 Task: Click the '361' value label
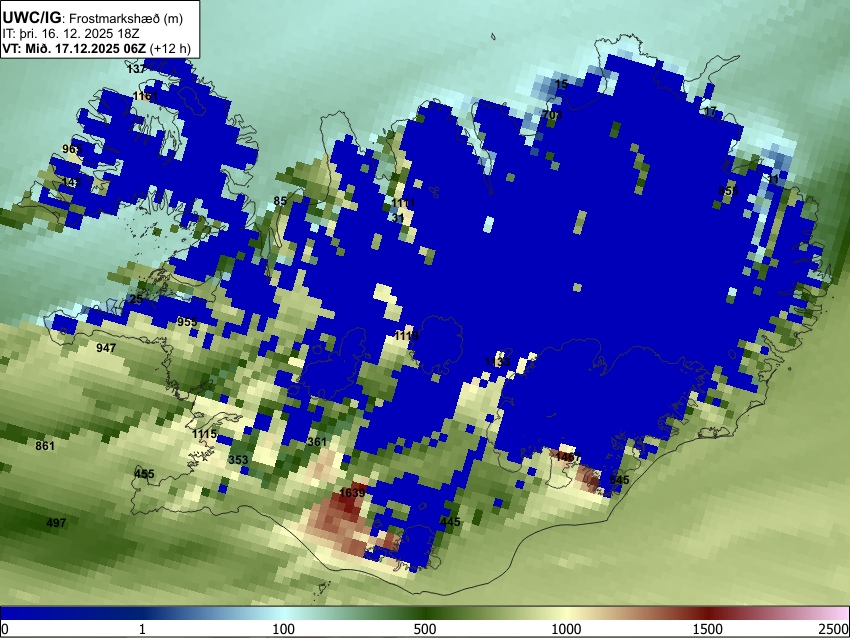point(317,442)
